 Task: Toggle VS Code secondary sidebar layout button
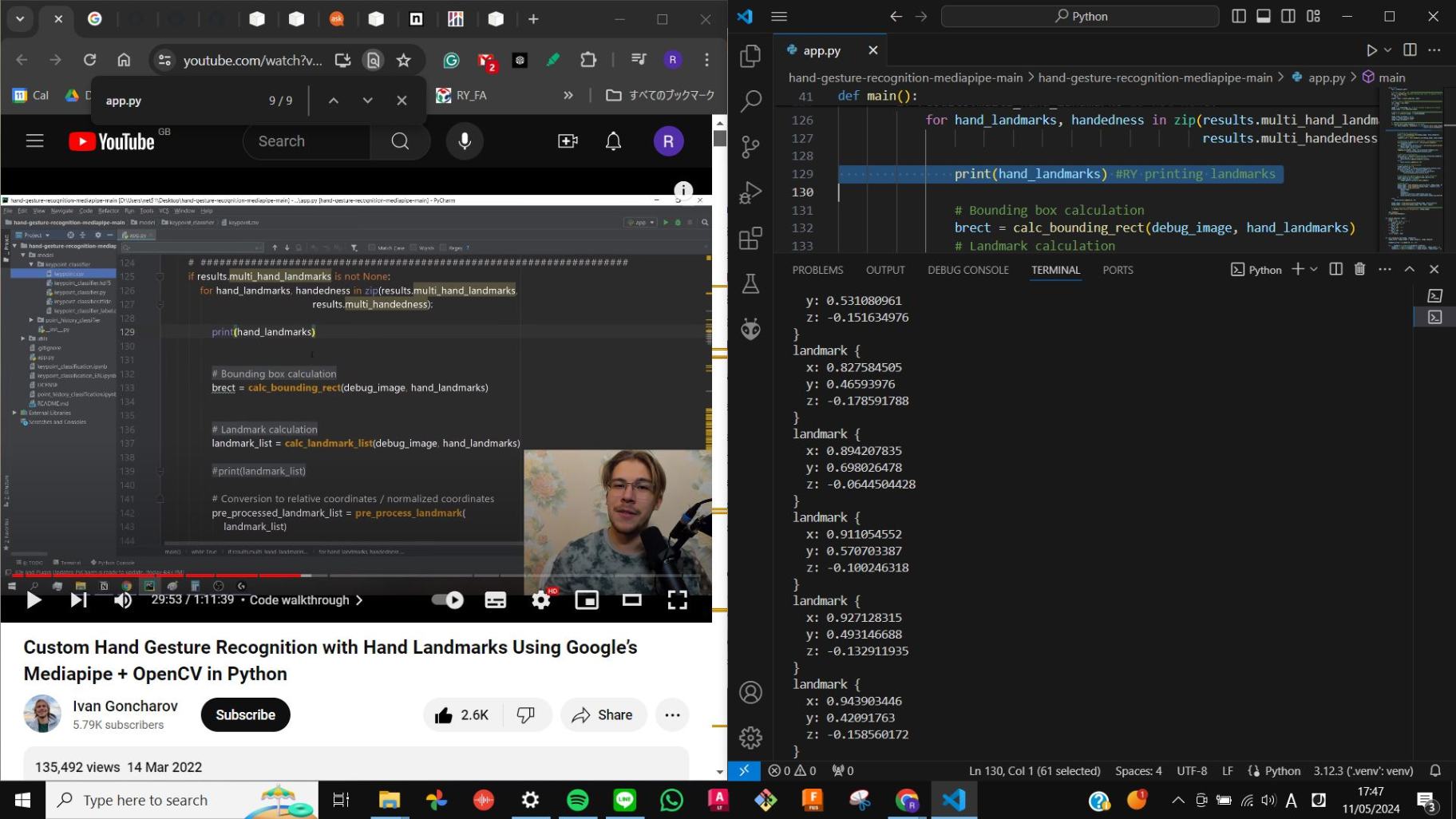click(x=1288, y=16)
